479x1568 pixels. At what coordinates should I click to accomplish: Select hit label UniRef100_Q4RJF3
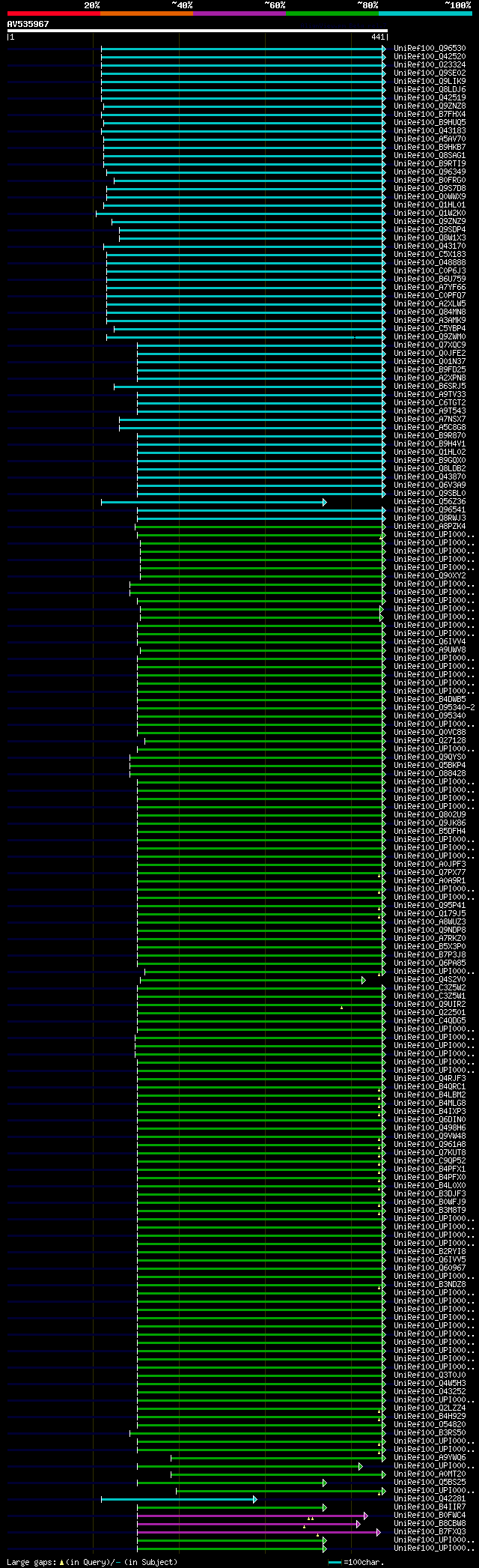pos(430,1079)
